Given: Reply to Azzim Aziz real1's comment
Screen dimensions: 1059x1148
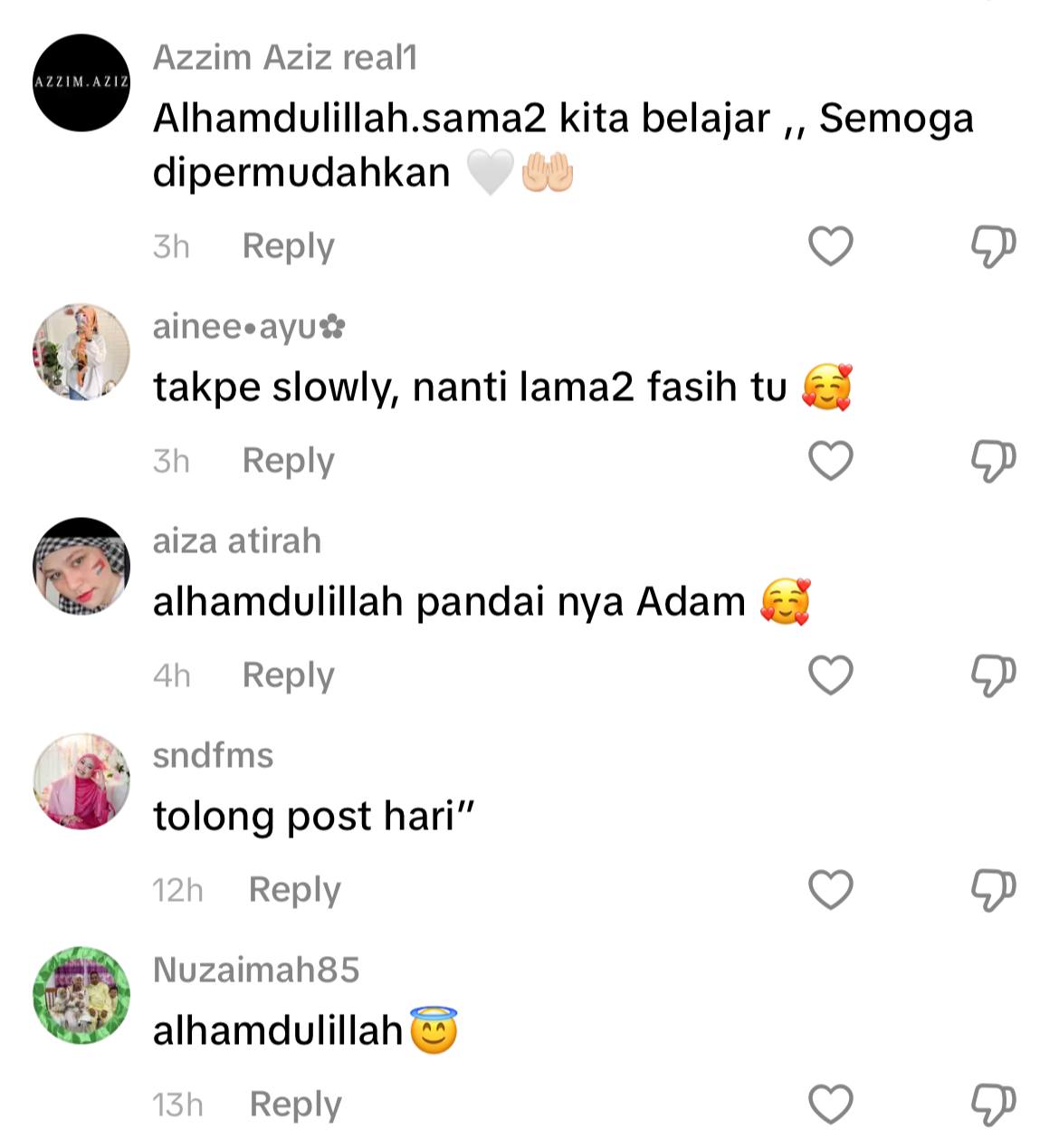Looking at the screenshot, I should point(288,246).
